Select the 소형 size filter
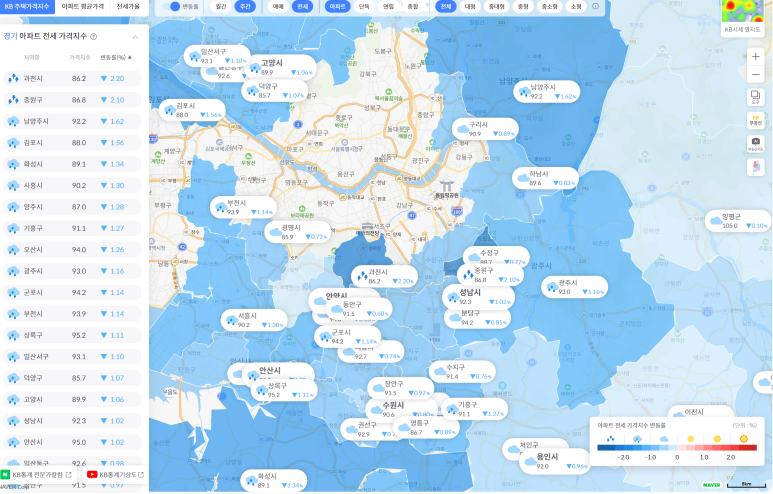This screenshot has width=773, height=494. pos(576,6)
